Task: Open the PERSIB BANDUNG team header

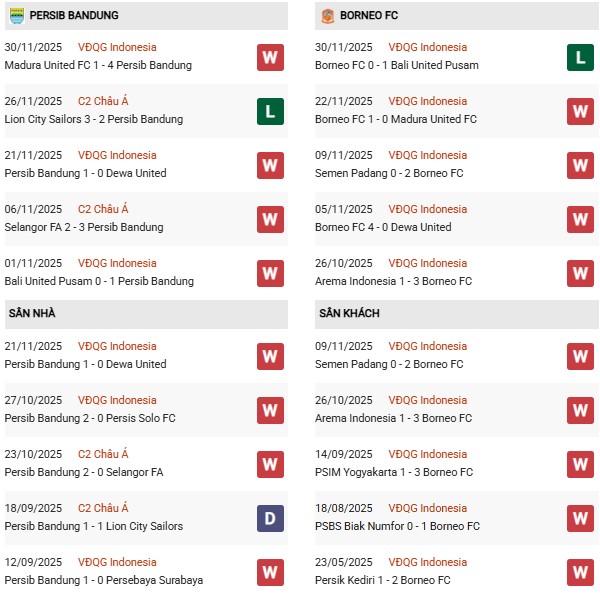Action: pyautogui.click(x=74, y=15)
